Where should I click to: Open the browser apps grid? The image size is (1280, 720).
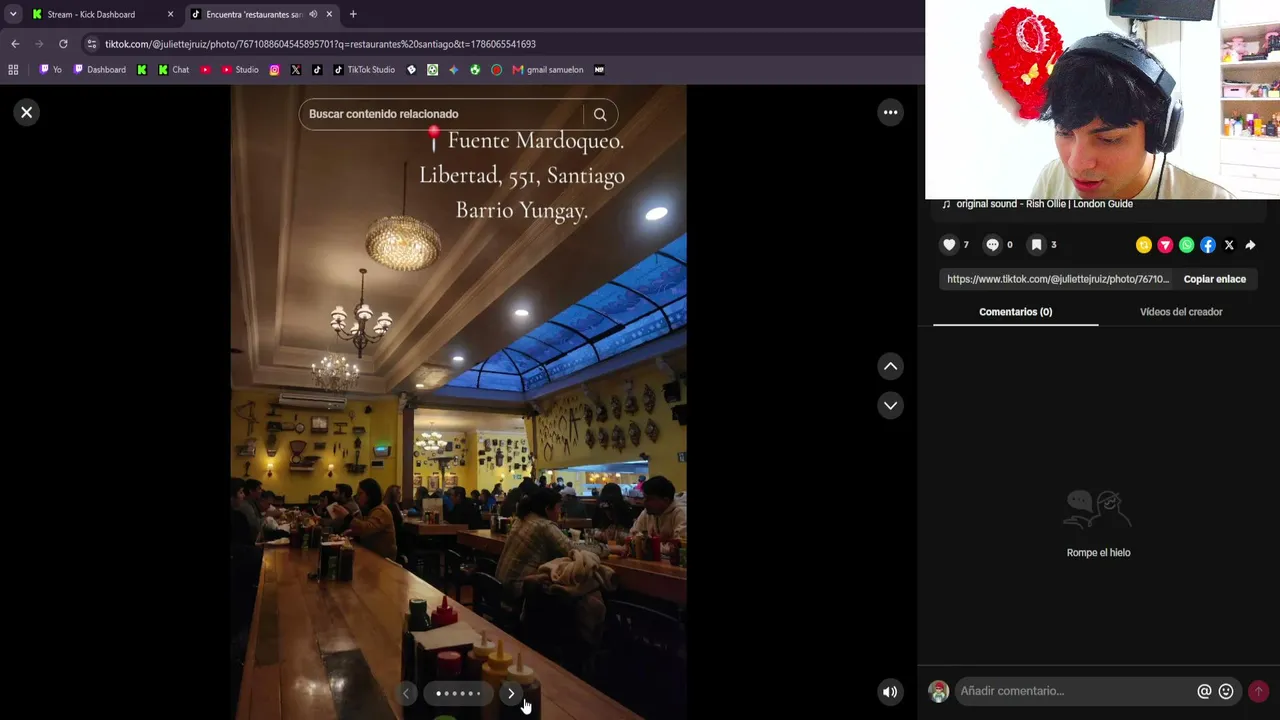click(13, 70)
